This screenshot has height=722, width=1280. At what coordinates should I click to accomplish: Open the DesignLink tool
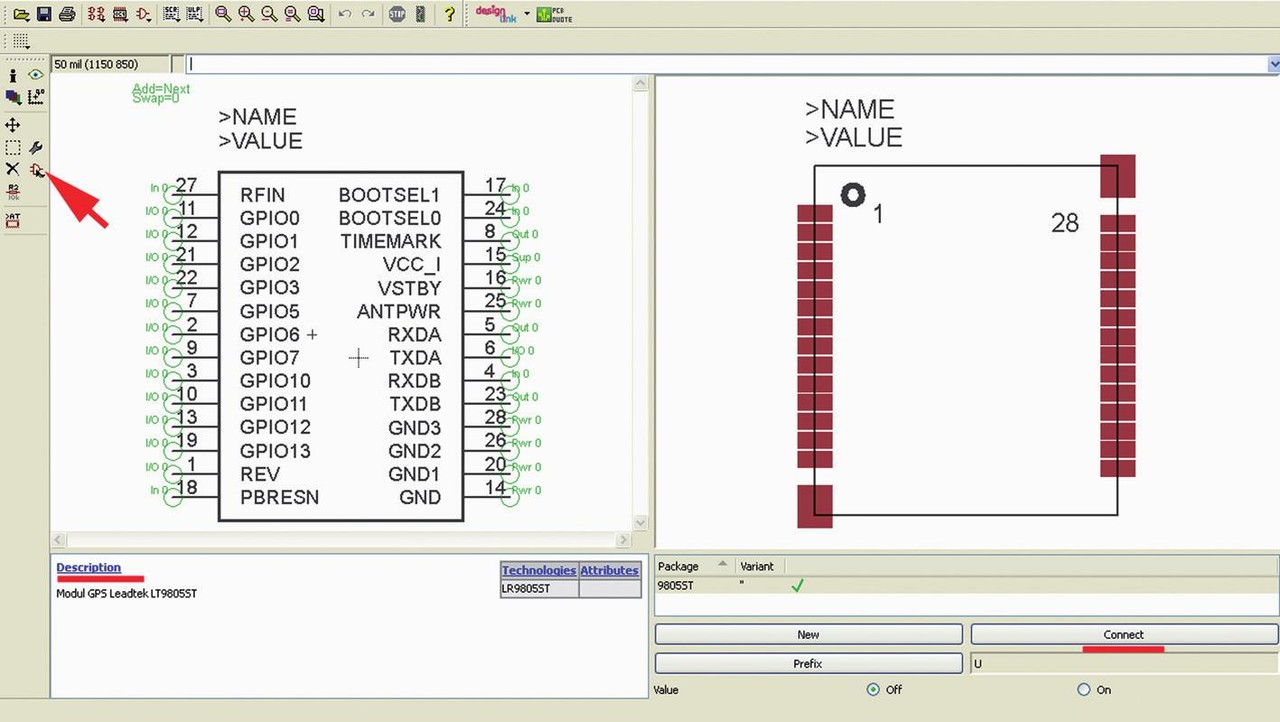496,14
